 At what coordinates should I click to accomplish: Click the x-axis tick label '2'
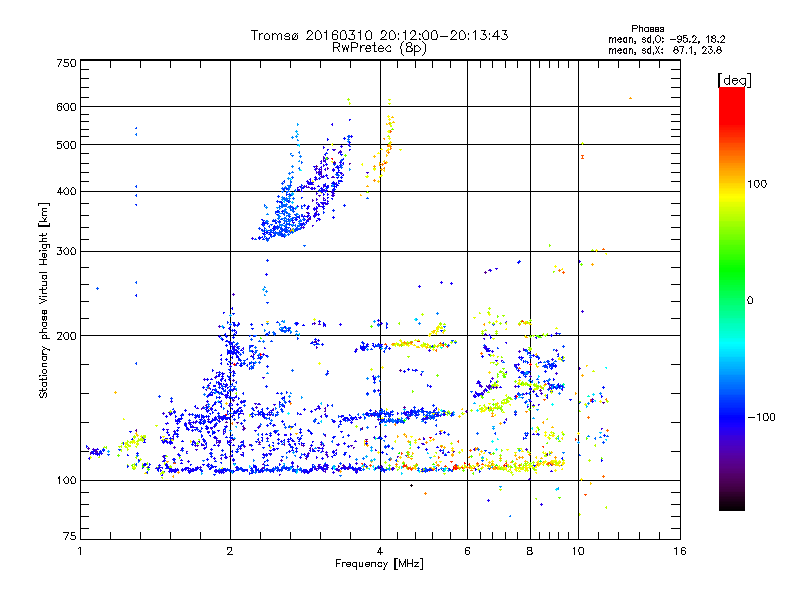pos(230,551)
